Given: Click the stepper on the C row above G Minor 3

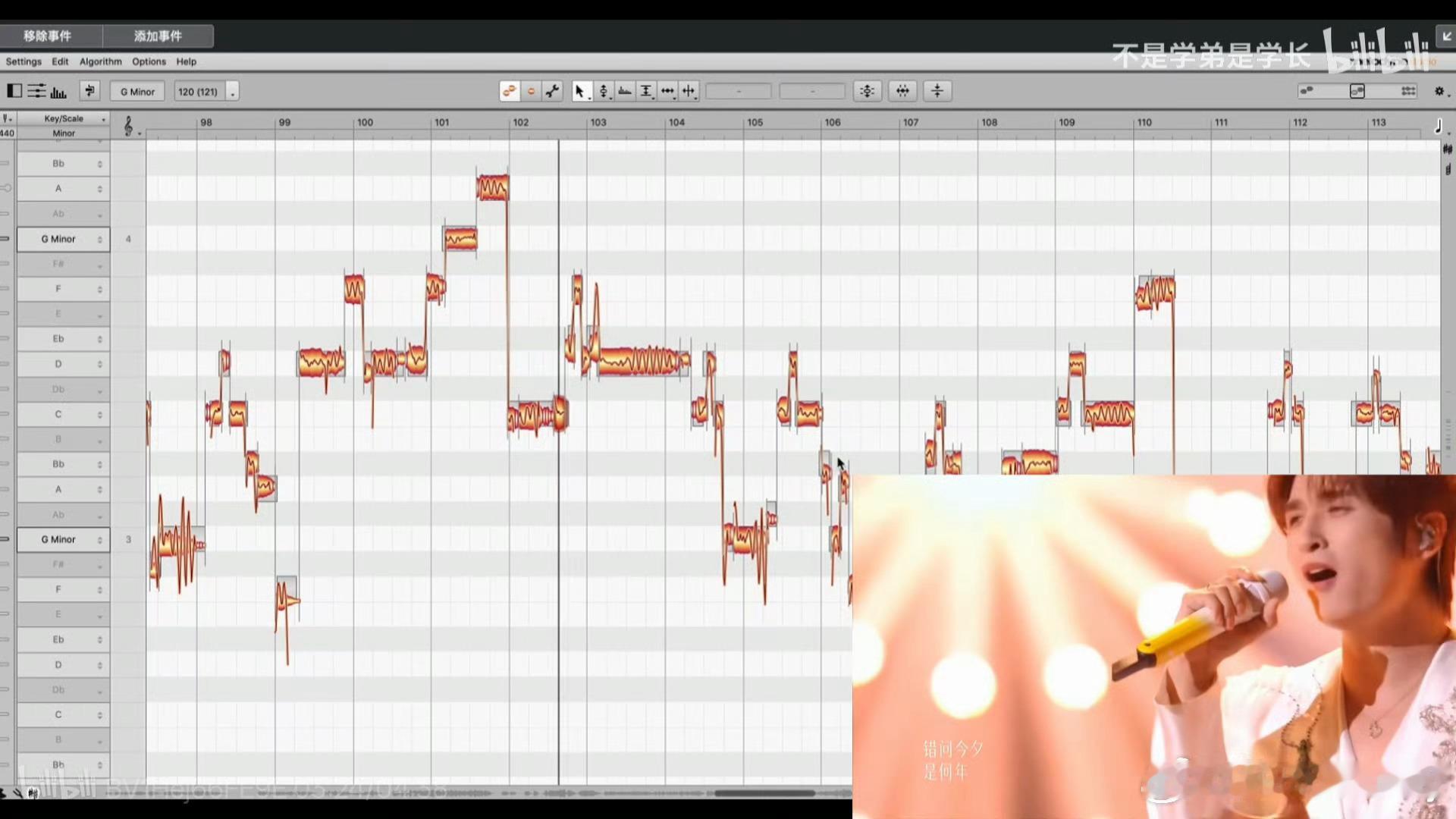Looking at the screenshot, I should coord(99,415).
